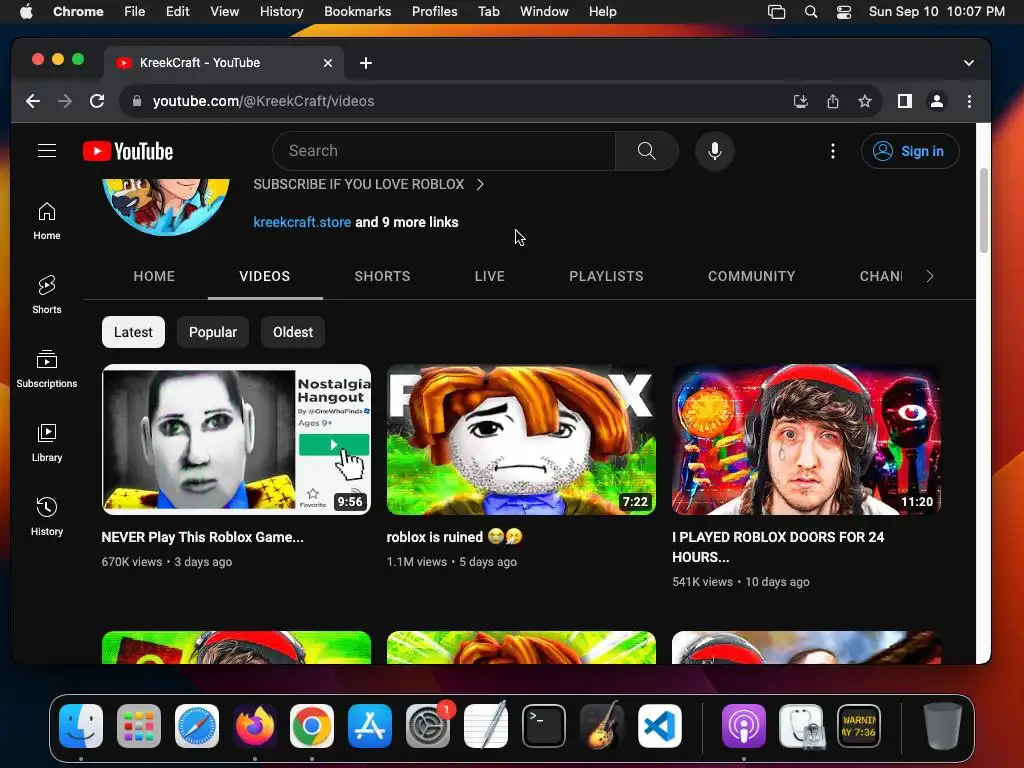Click the page vertical scrollbar
Viewport: 1024px width, 768px height.
click(984, 210)
